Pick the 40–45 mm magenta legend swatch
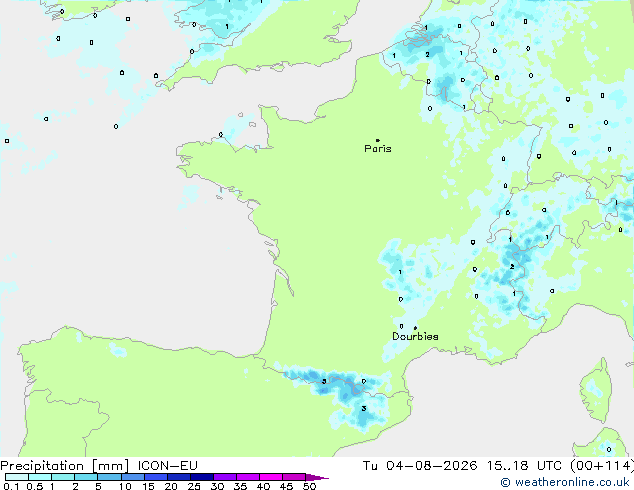Screen dimensions: 634x490 coord(271,477)
